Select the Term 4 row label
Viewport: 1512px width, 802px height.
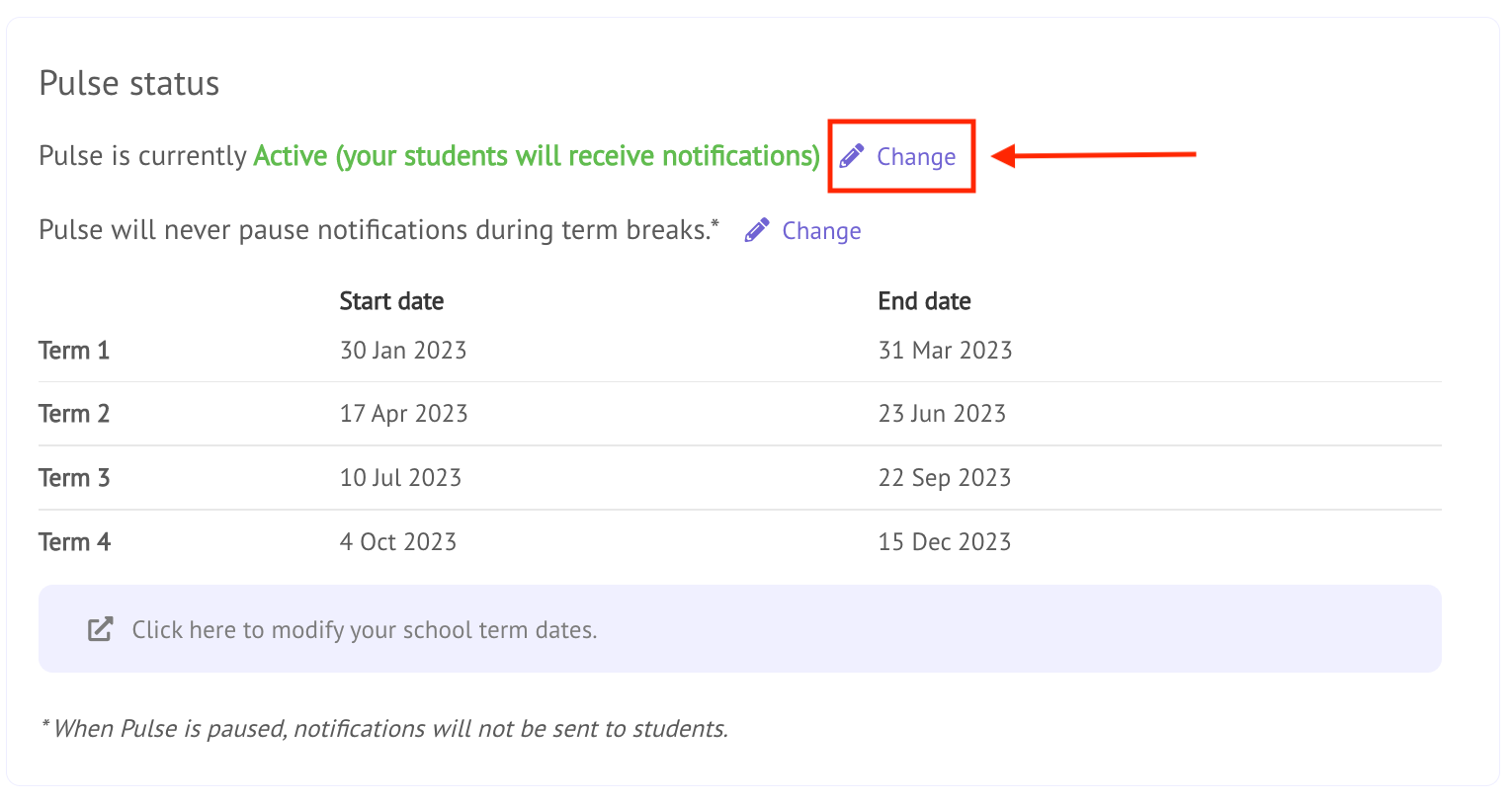point(74,542)
